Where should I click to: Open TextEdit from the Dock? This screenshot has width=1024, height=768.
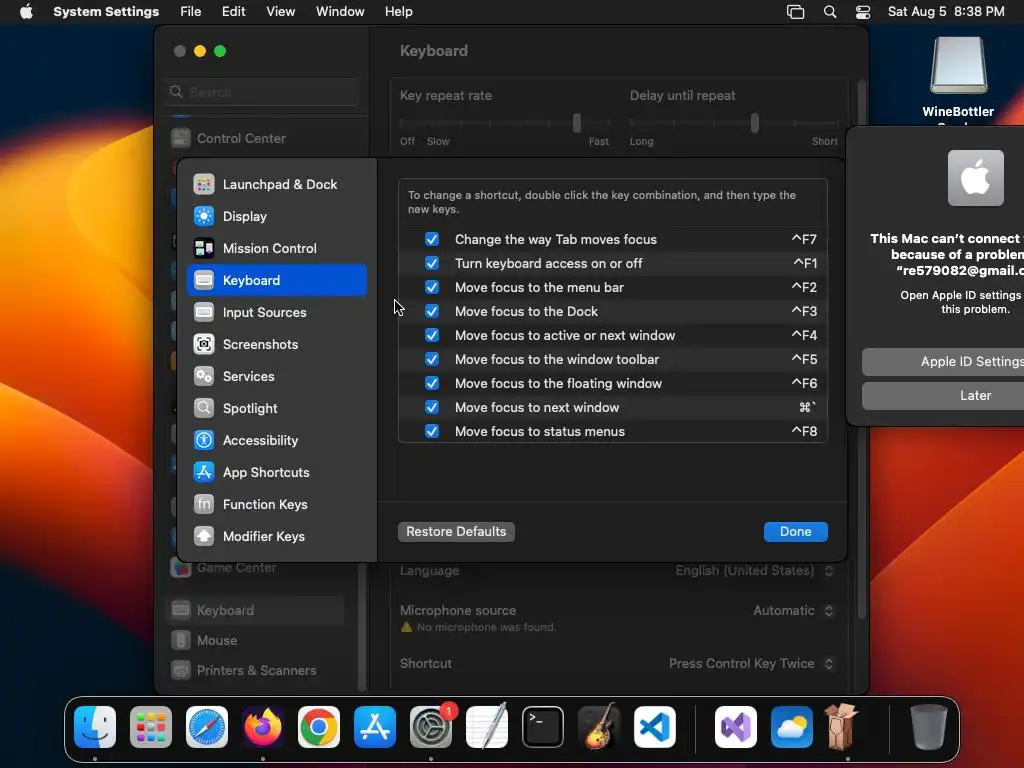(x=487, y=727)
